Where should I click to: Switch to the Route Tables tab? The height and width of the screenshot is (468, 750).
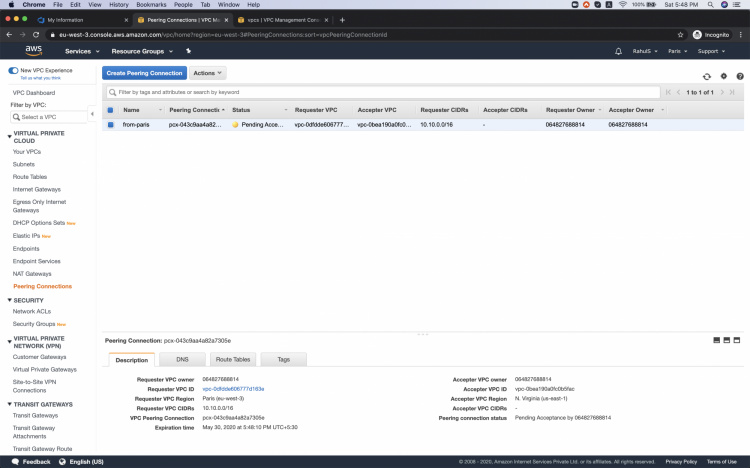[233, 359]
